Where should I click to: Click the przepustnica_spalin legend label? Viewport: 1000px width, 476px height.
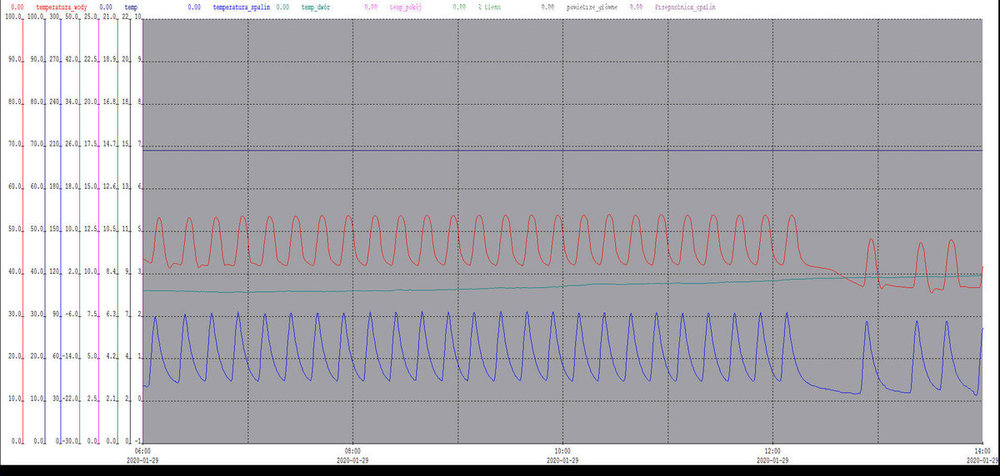pyautogui.click(x=685, y=7)
